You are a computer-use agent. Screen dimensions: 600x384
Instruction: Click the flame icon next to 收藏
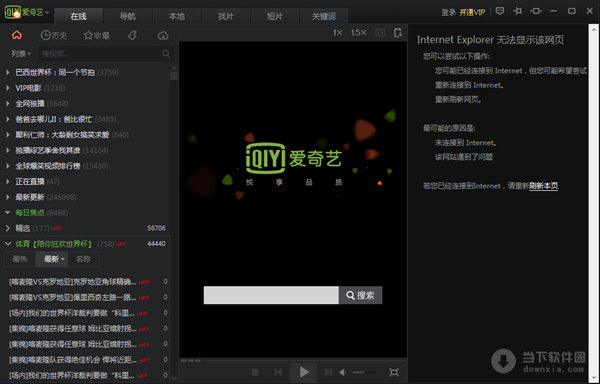point(132,36)
